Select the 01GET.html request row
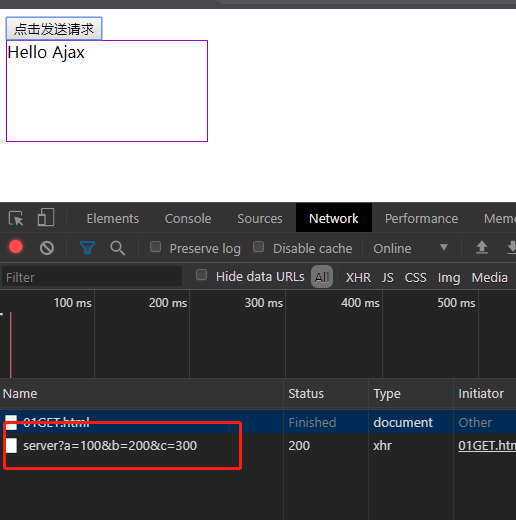Image resolution: width=516 pixels, height=520 pixels. (258, 422)
